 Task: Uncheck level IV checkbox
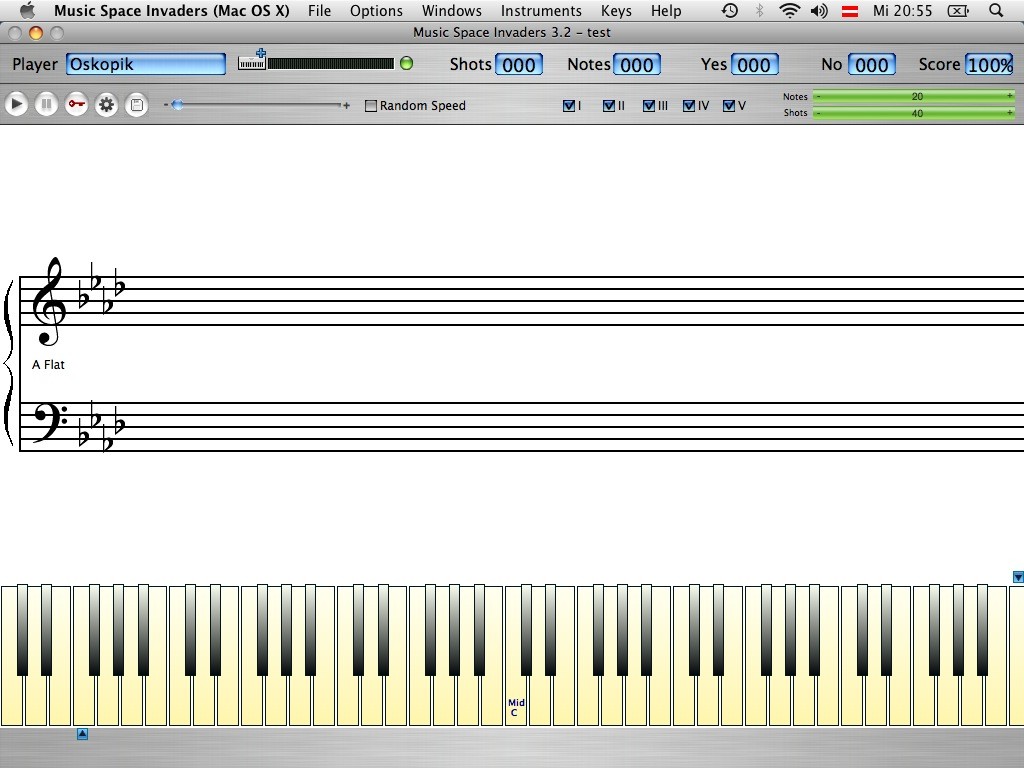click(x=689, y=106)
